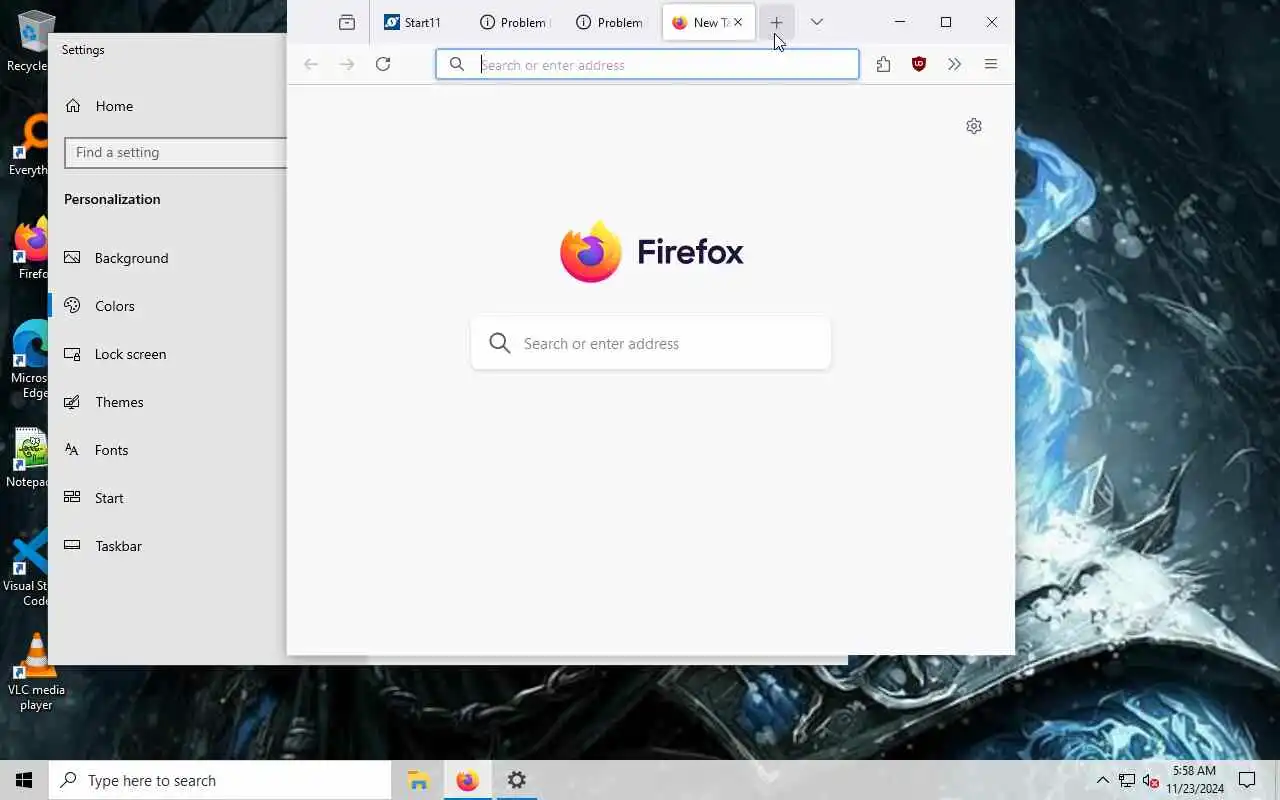The height and width of the screenshot is (800, 1280).
Task: Select the Everything desktop shortcut
Action: [x=28, y=145]
